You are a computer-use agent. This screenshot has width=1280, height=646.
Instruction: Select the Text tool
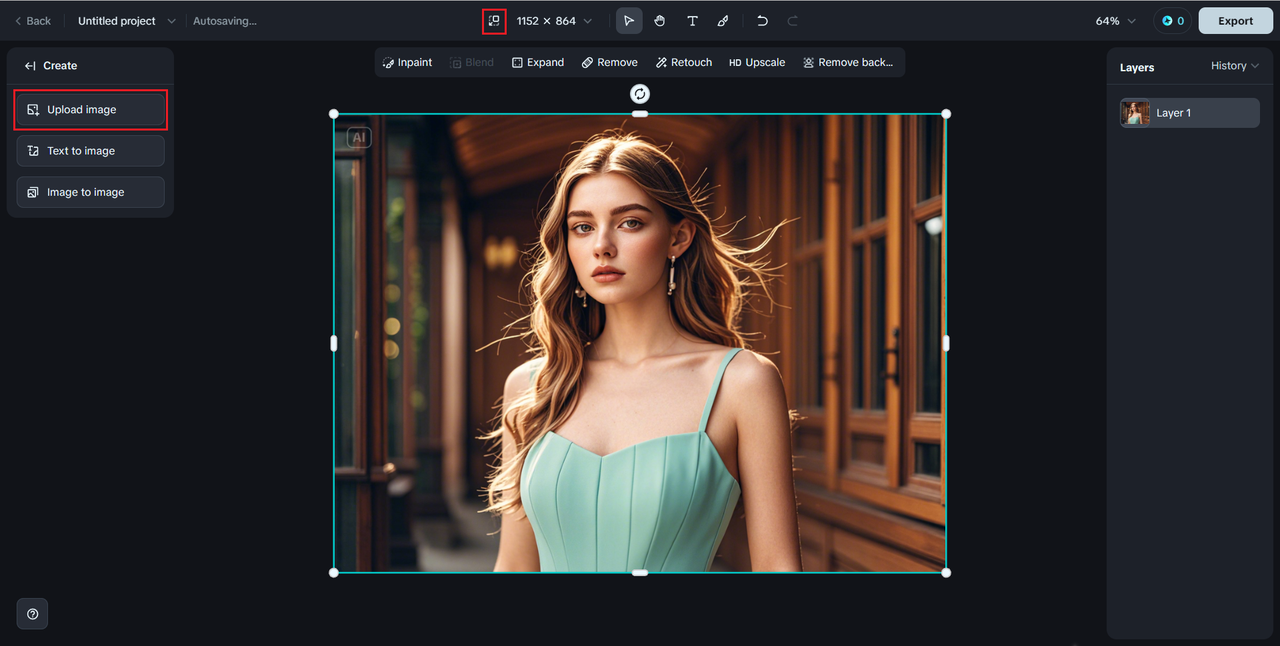pos(692,21)
